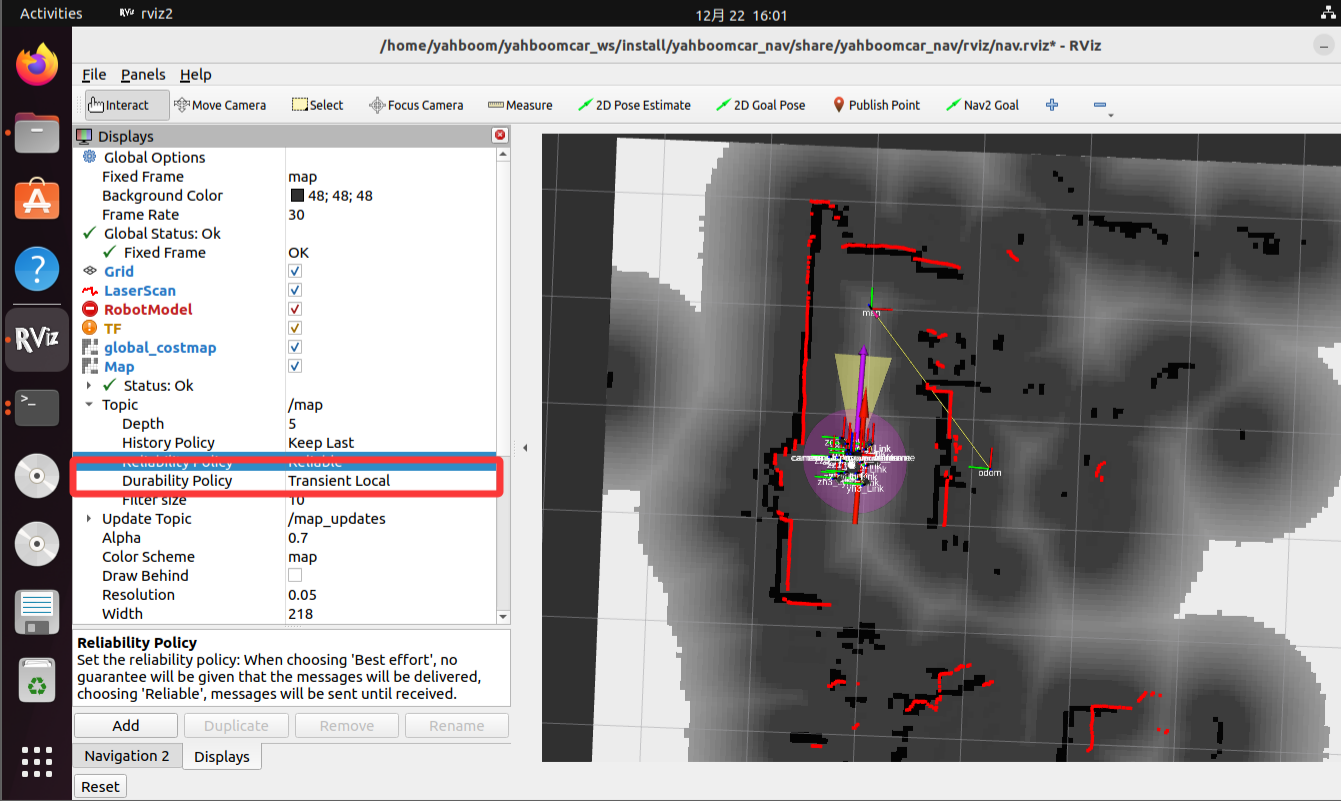Pick the Measure tool
The image size is (1341, 801).
coord(520,105)
